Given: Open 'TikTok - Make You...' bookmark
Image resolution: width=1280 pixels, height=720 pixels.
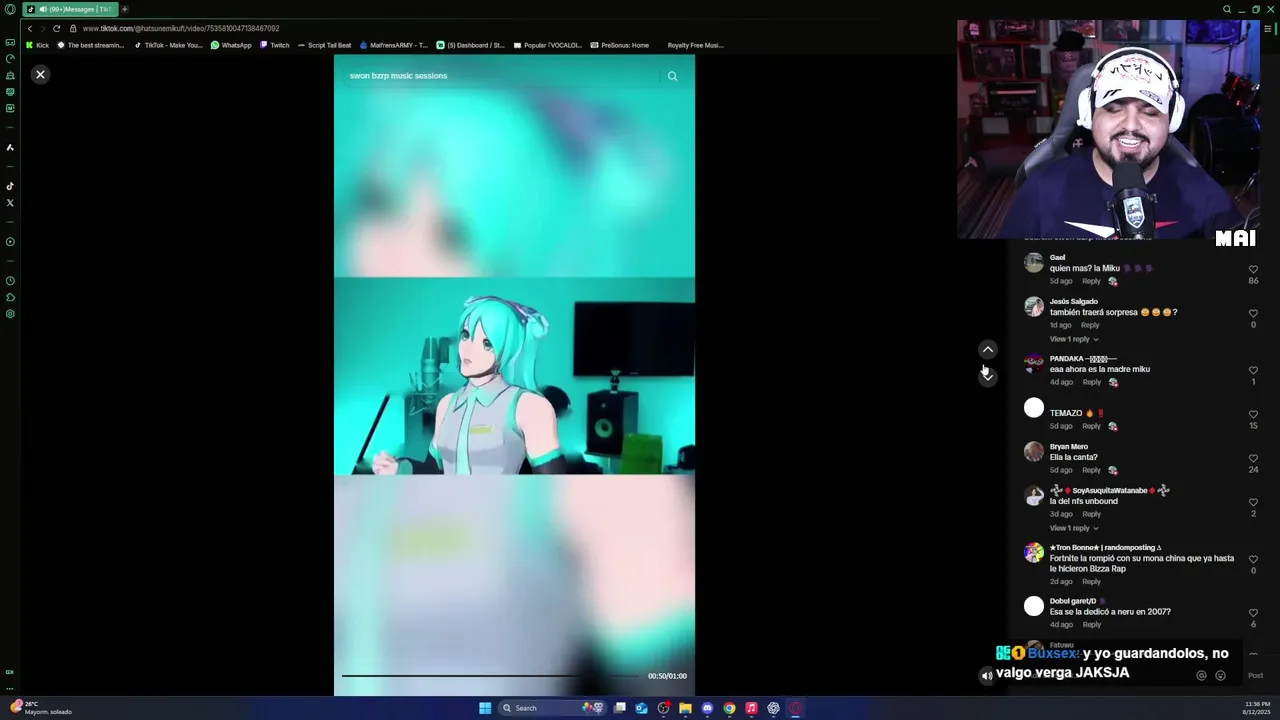Looking at the screenshot, I should 168,45.
